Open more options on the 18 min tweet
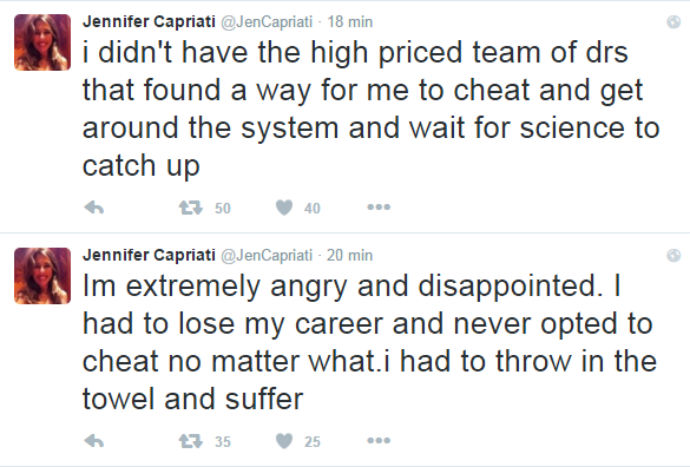This screenshot has width=690, height=467. coord(379,207)
